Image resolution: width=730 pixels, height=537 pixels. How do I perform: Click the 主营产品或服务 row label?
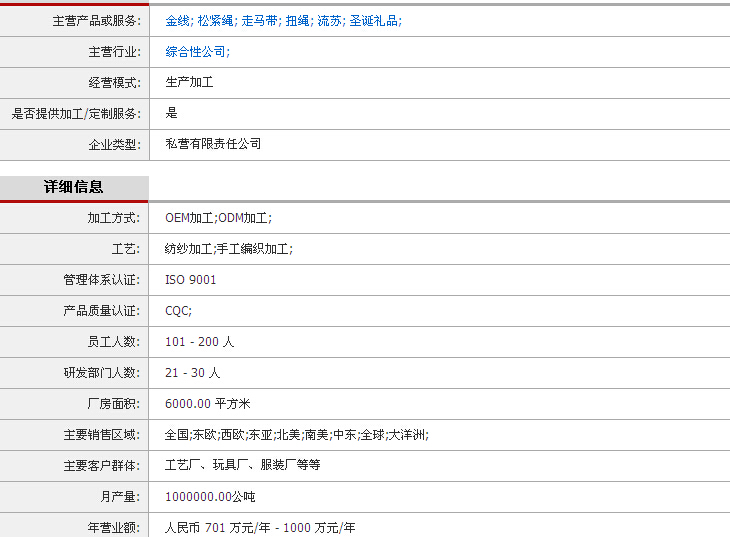(96, 21)
